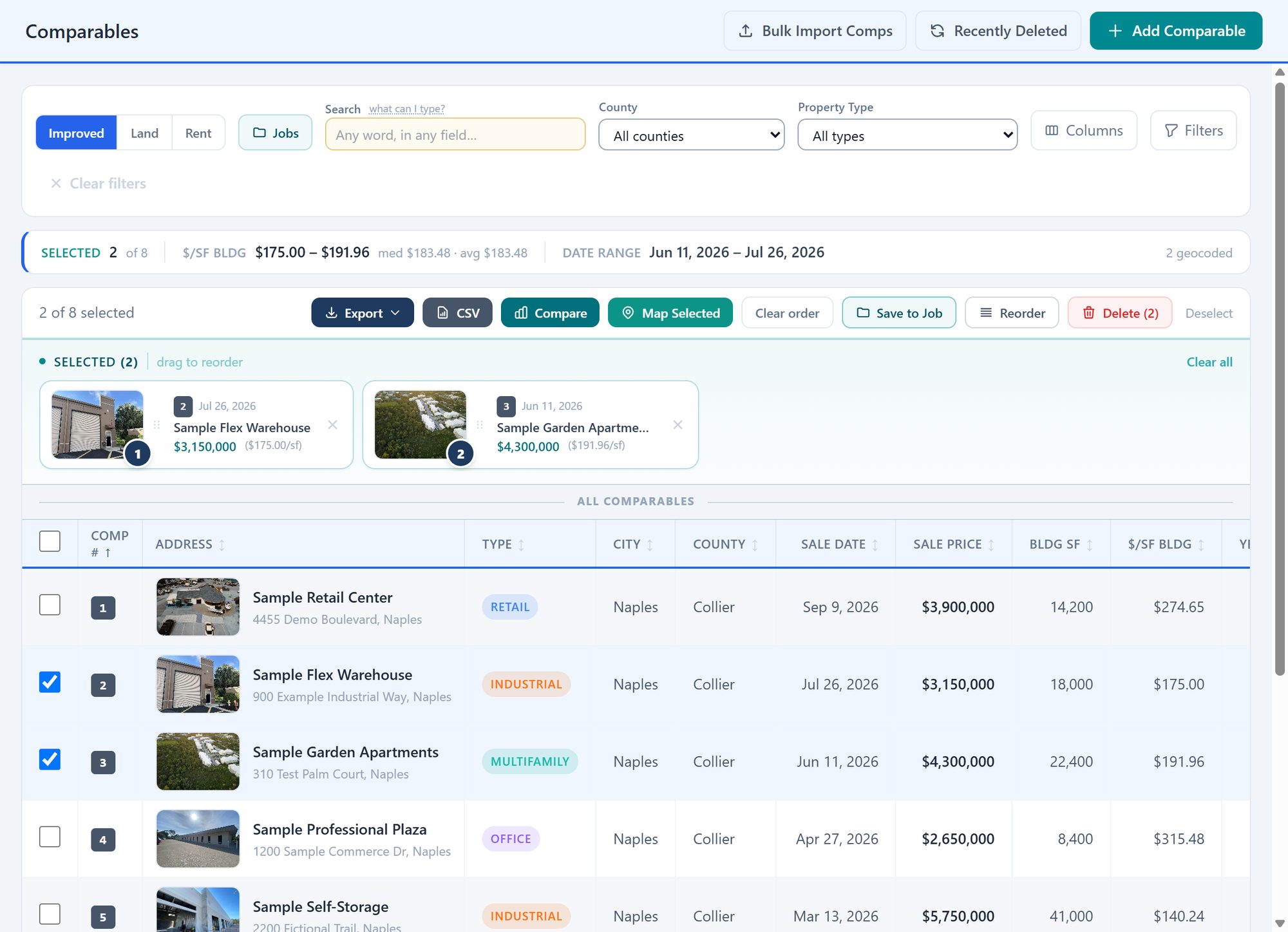Uncheck the Sample Flex Warehouse row checkbox
Screen dimensions: 1288x932
[50, 682]
